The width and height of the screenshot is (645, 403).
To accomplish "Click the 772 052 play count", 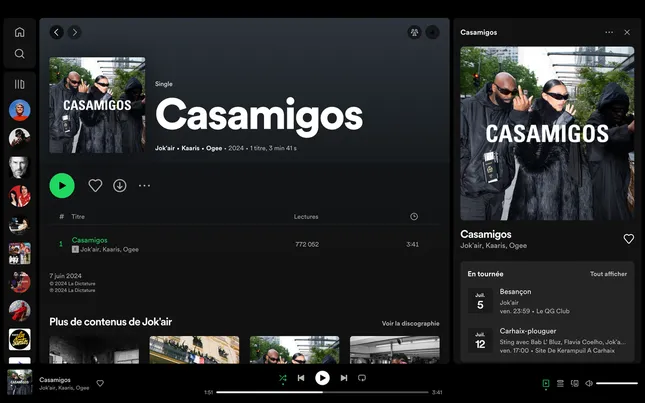I will pos(307,244).
